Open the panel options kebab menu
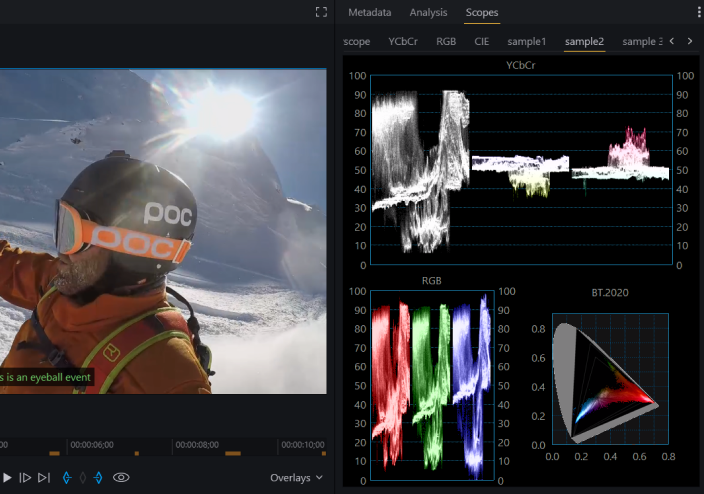The image size is (704, 494). [x=698, y=13]
